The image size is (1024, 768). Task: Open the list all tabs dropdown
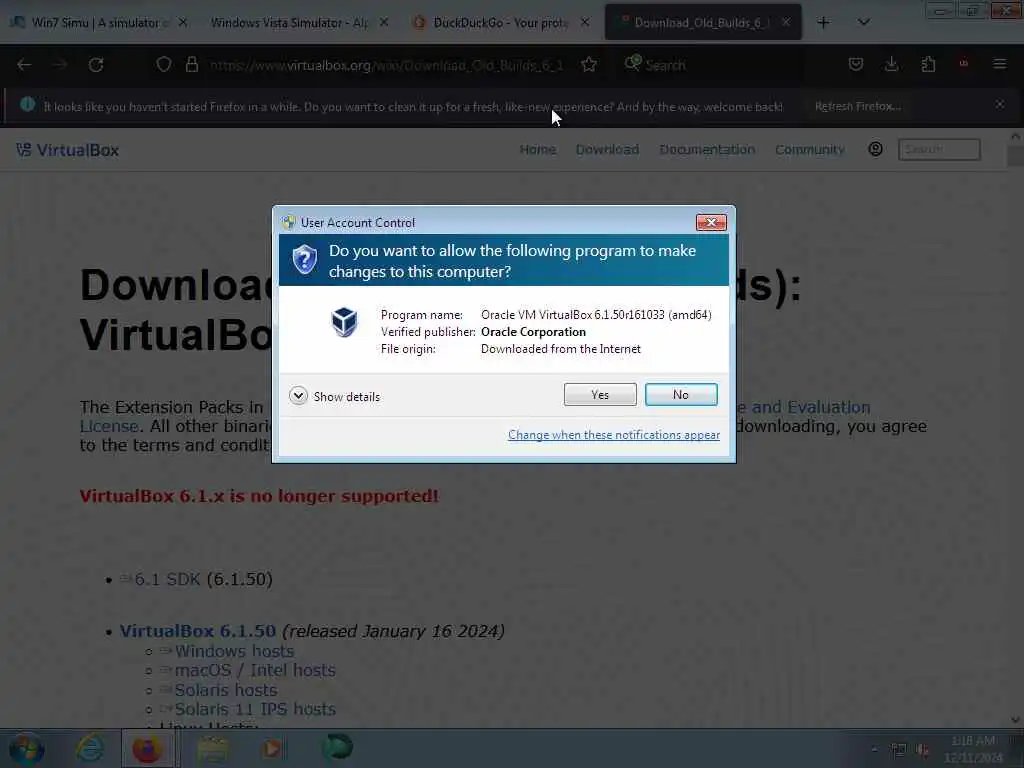(863, 23)
